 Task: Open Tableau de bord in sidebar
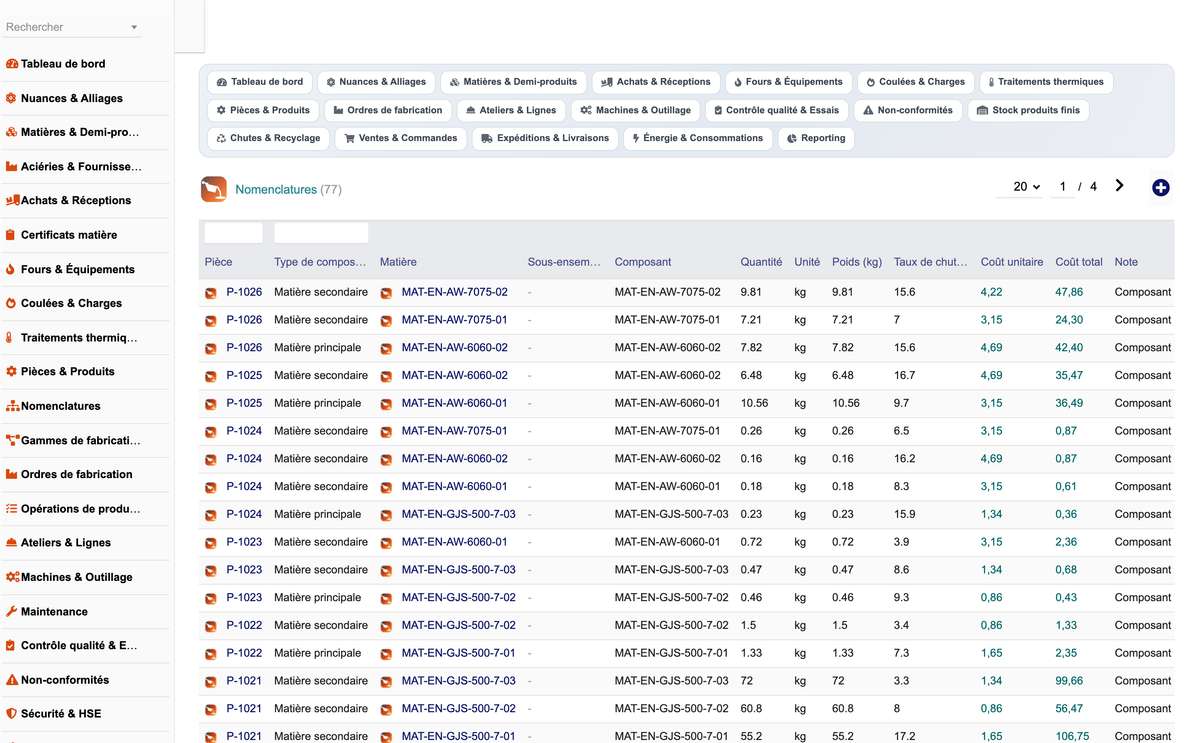pos(63,64)
